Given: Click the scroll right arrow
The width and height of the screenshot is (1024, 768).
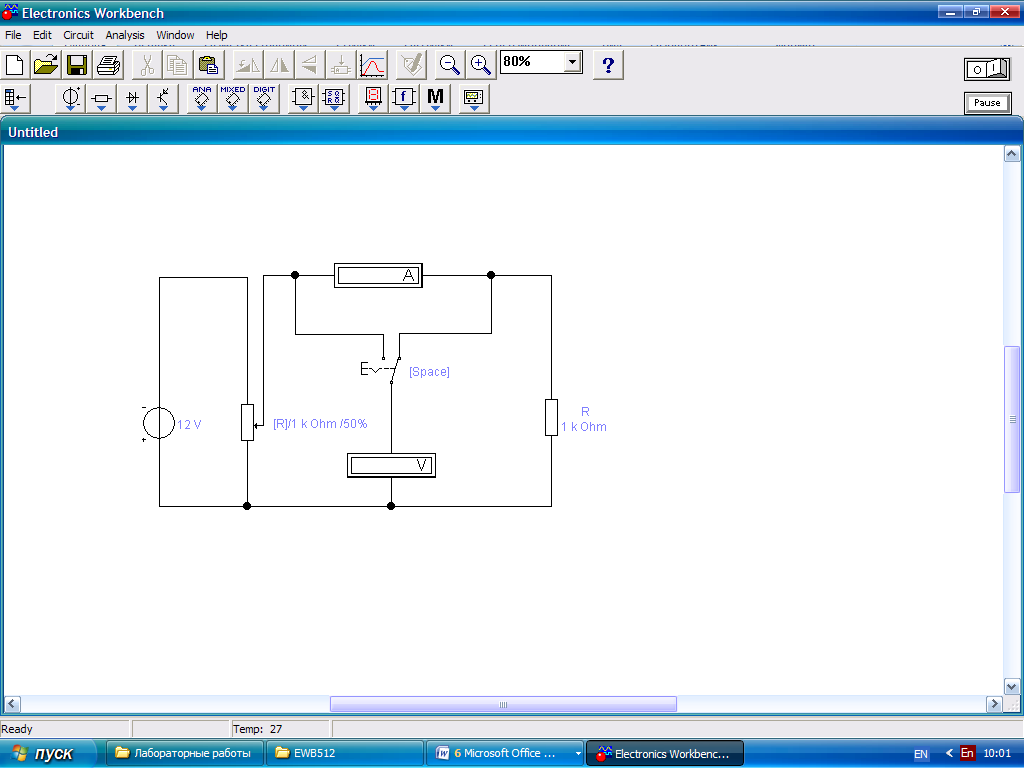Looking at the screenshot, I should (x=993, y=704).
